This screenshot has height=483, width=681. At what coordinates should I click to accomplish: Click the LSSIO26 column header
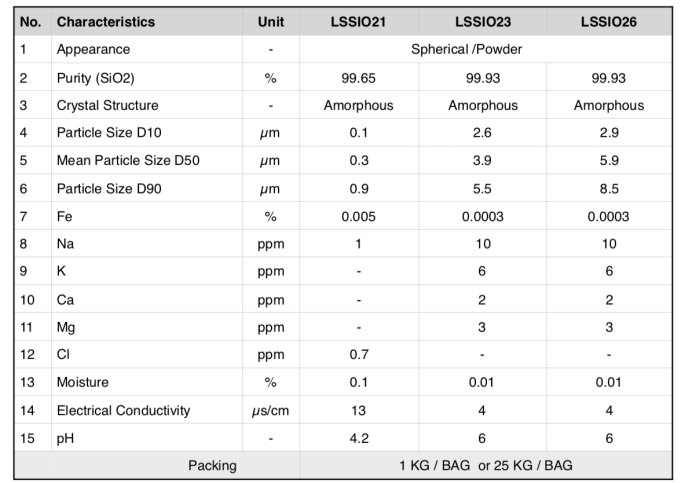pos(608,21)
